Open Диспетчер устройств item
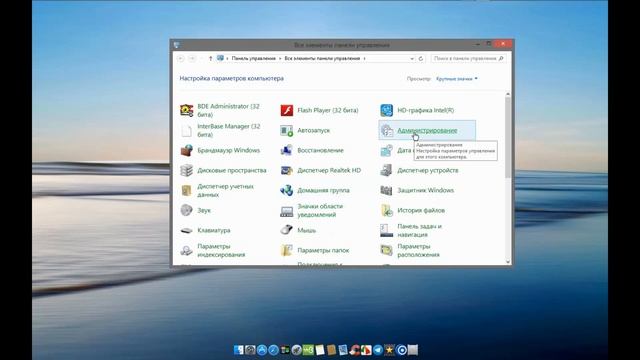This screenshot has height=360, width=640. [x=420, y=170]
